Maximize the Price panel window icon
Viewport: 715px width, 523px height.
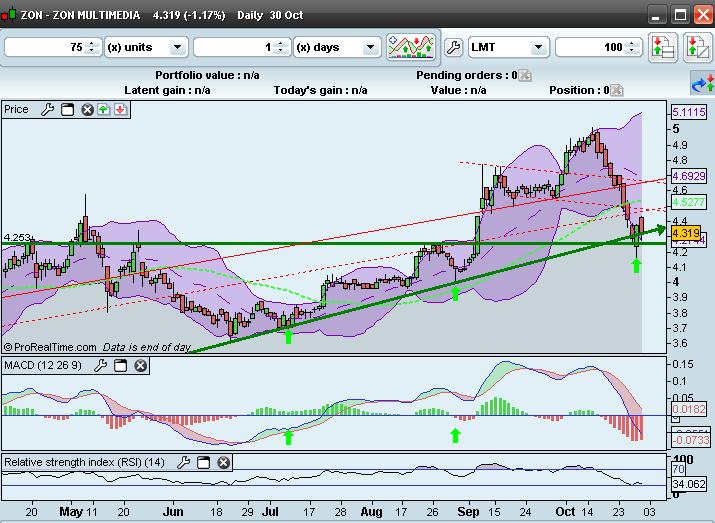(x=67, y=109)
